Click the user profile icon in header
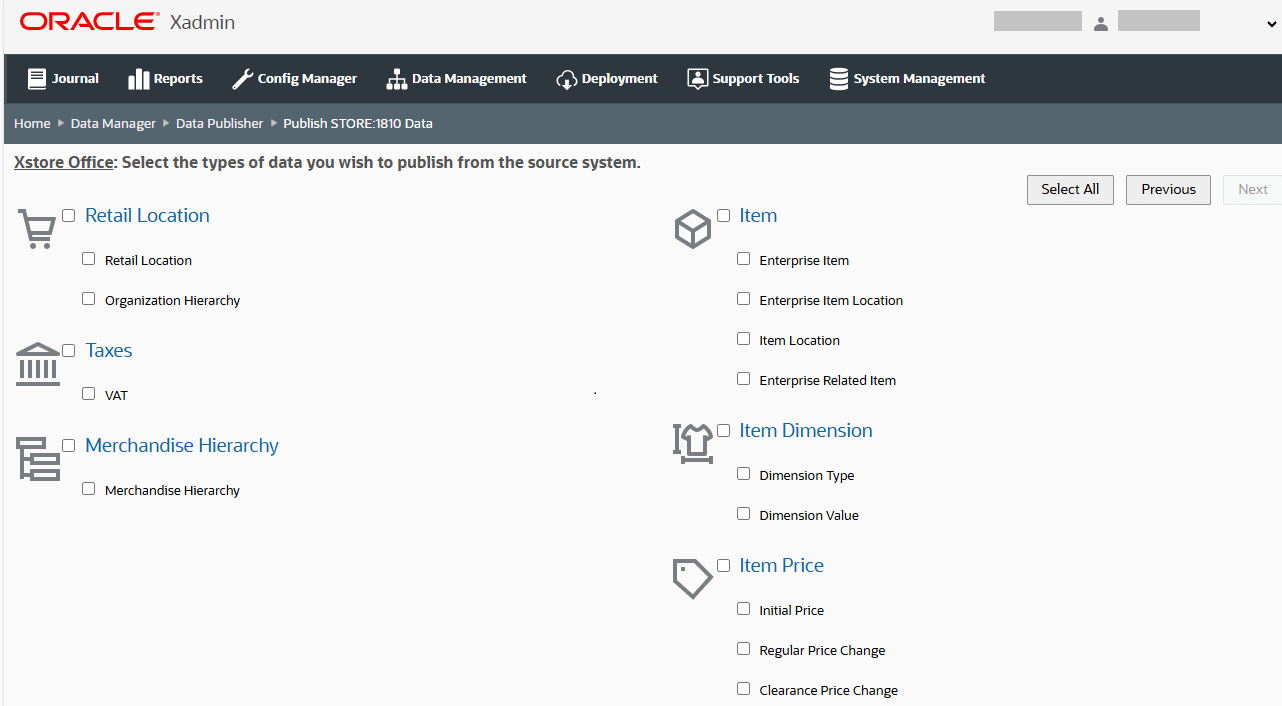 [1100, 23]
